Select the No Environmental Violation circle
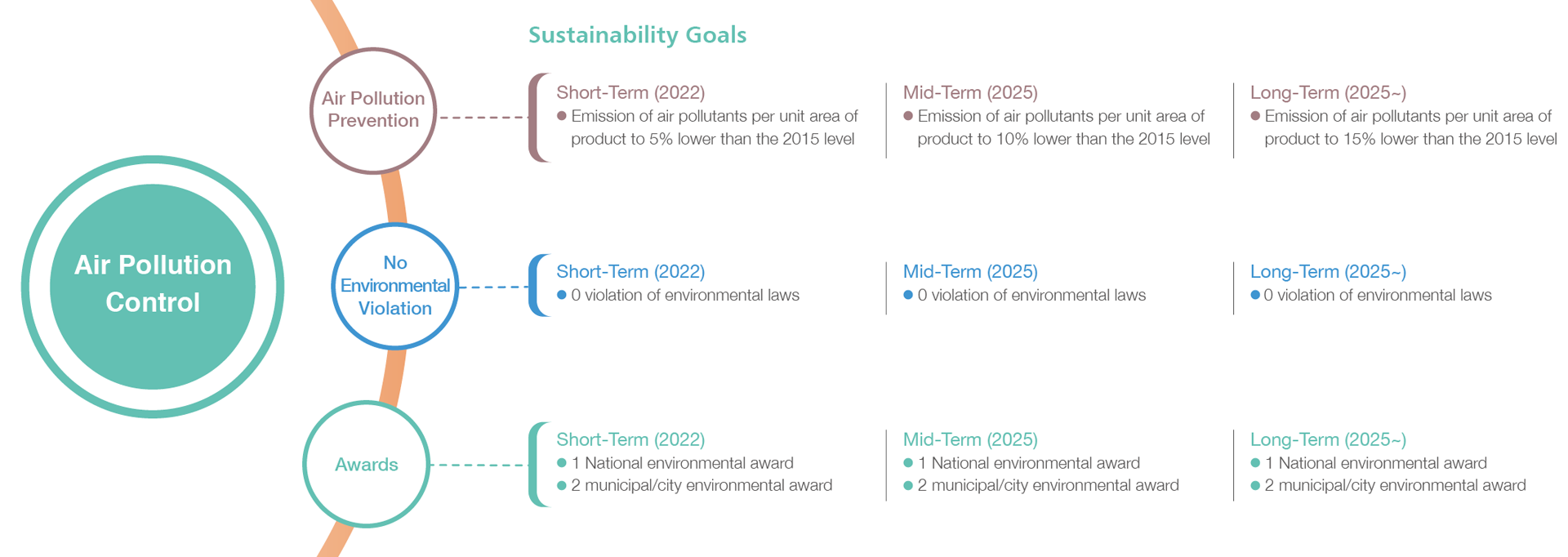 pyautogui.click(x=395, y=286)
